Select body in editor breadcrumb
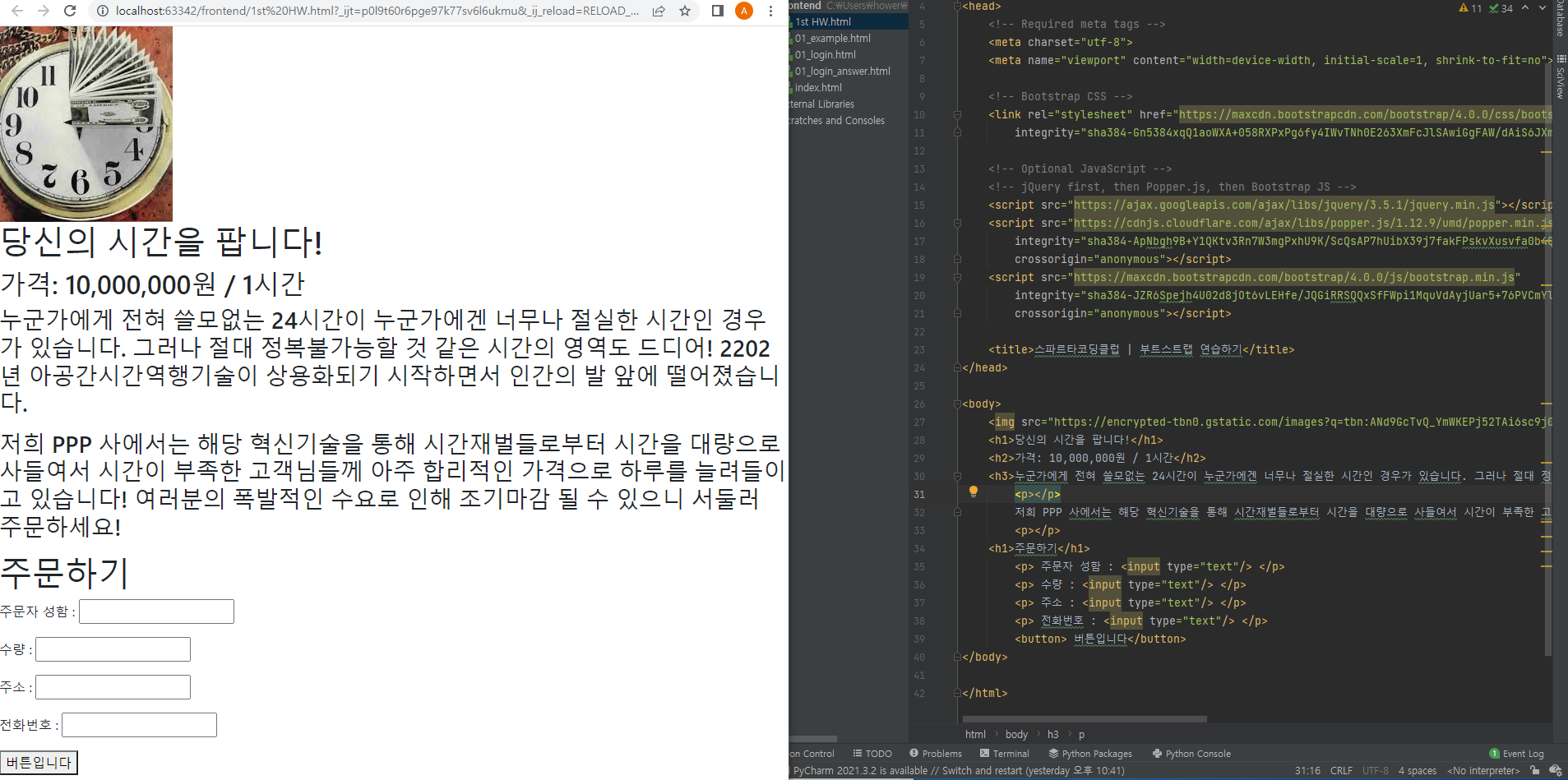The image size is (1568, 780). coord(1016,735)
